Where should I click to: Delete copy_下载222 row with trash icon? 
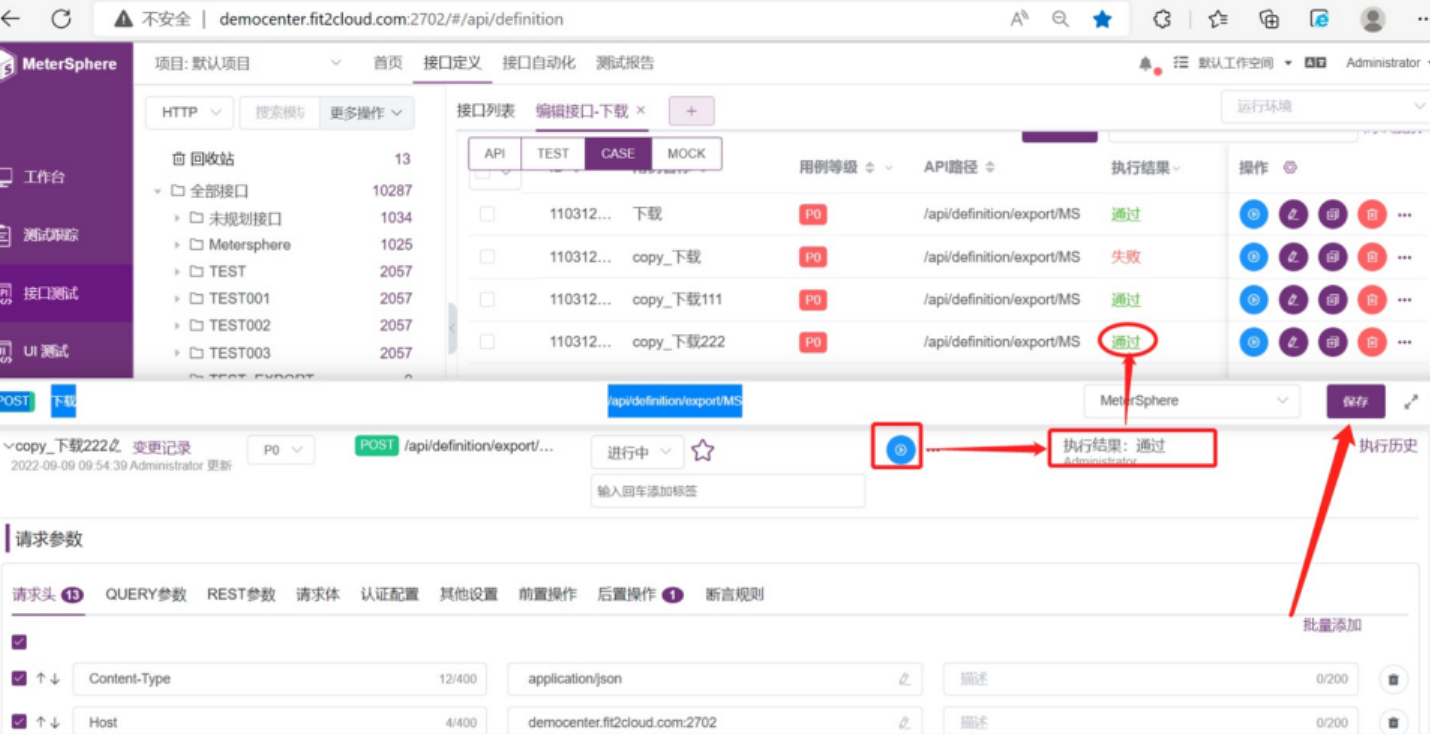pyautogui.click(x=1372, y=342)
